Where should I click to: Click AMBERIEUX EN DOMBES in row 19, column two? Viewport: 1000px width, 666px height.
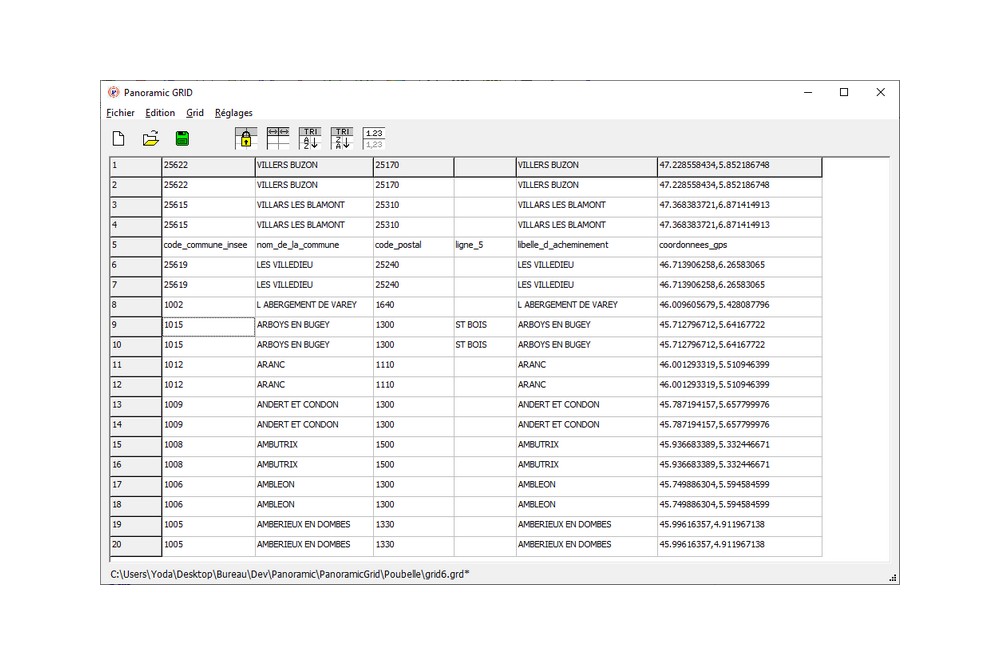click(x=314, y=526)
